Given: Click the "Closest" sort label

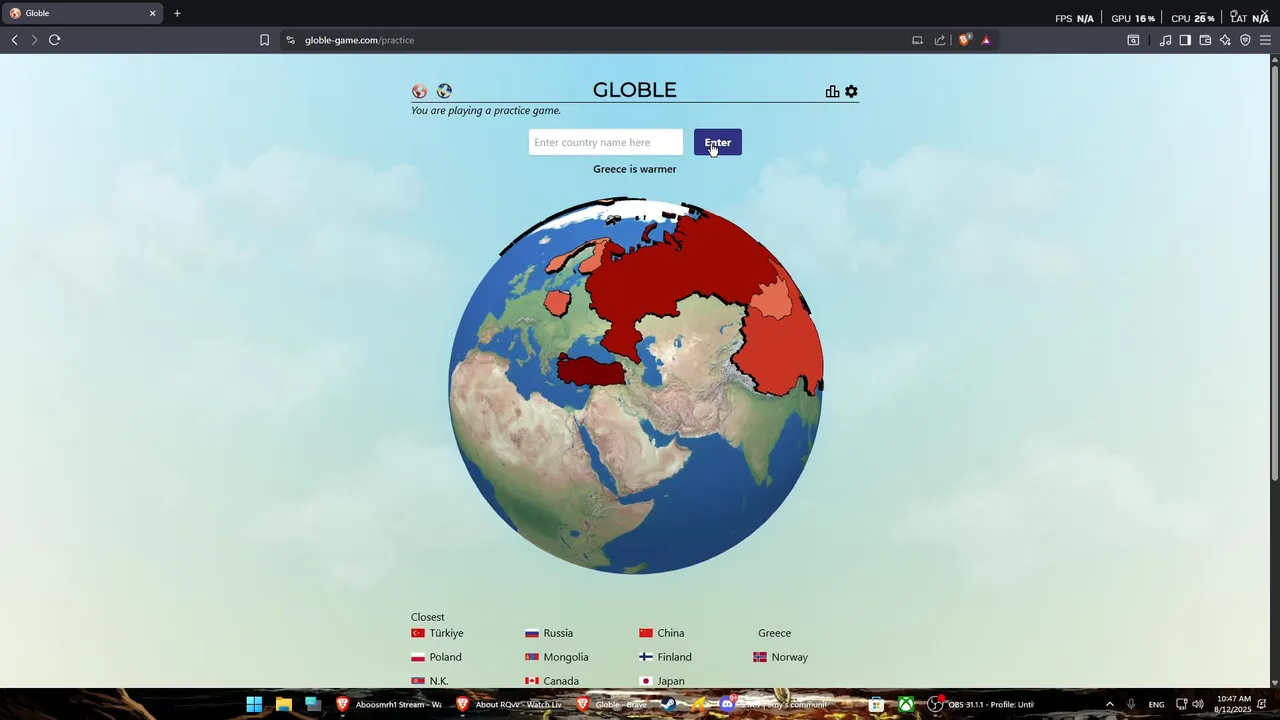Looking at the screenshot, I should click(427, 617).
